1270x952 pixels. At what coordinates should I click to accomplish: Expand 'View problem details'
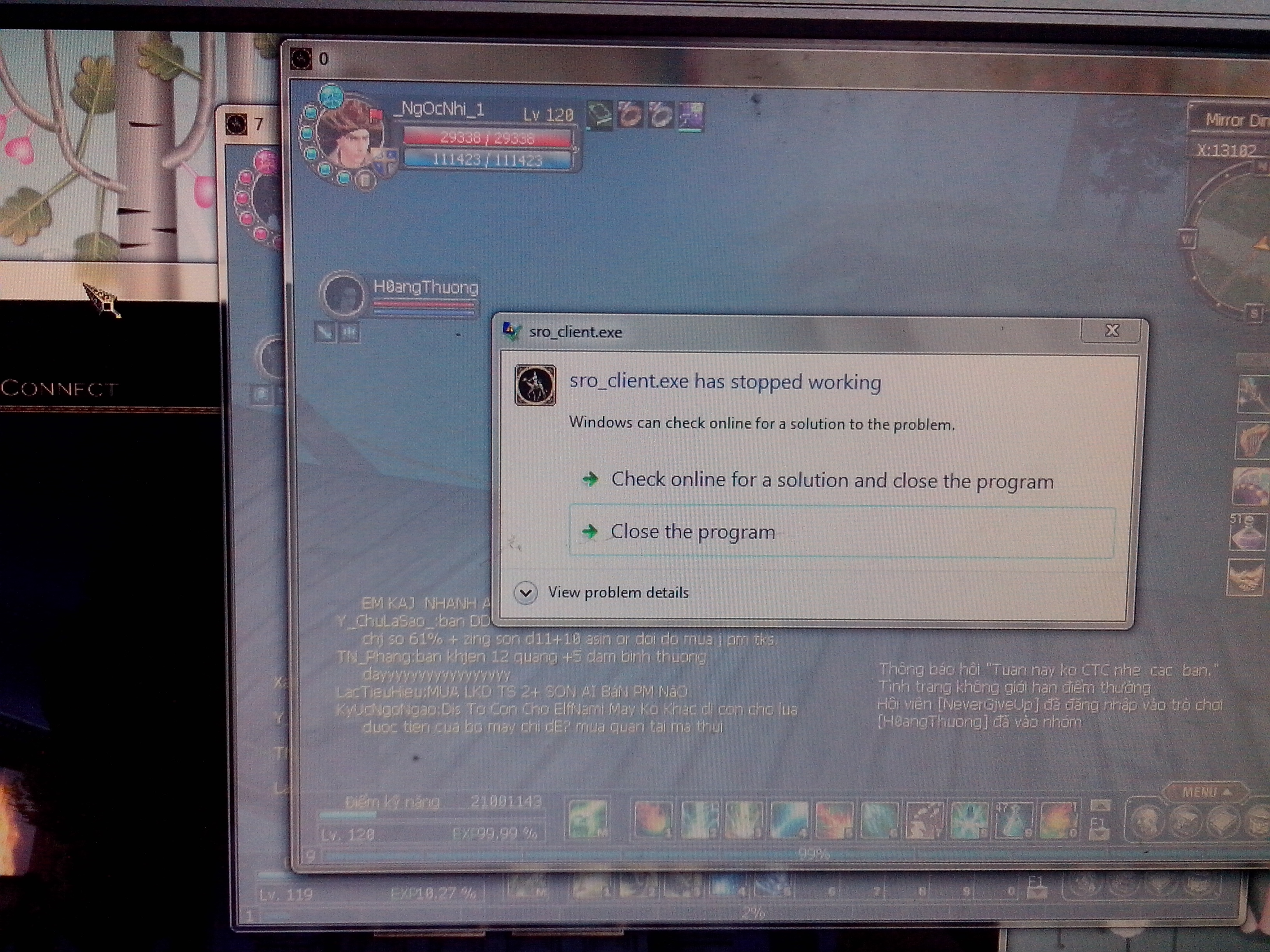tap(602, 592)
